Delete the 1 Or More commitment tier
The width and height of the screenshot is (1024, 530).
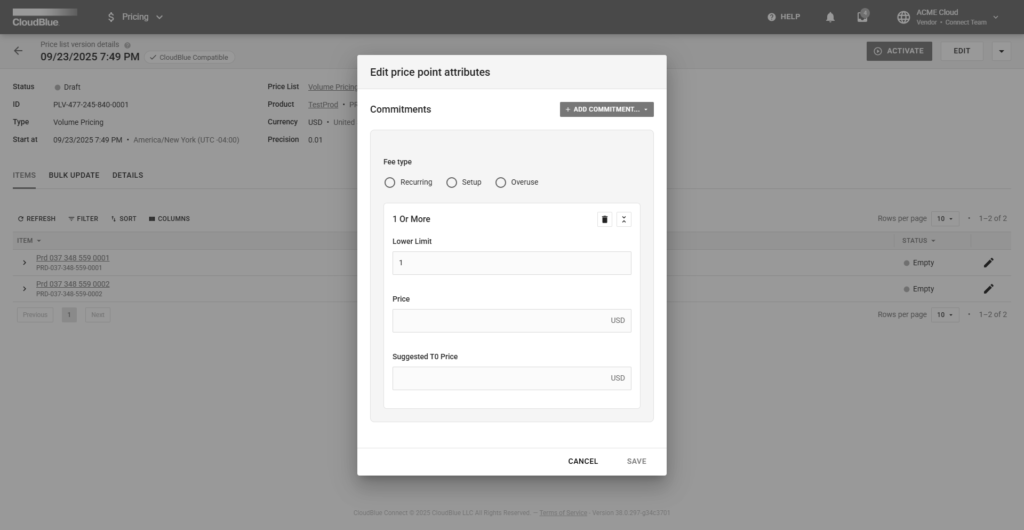coord(604,219)
